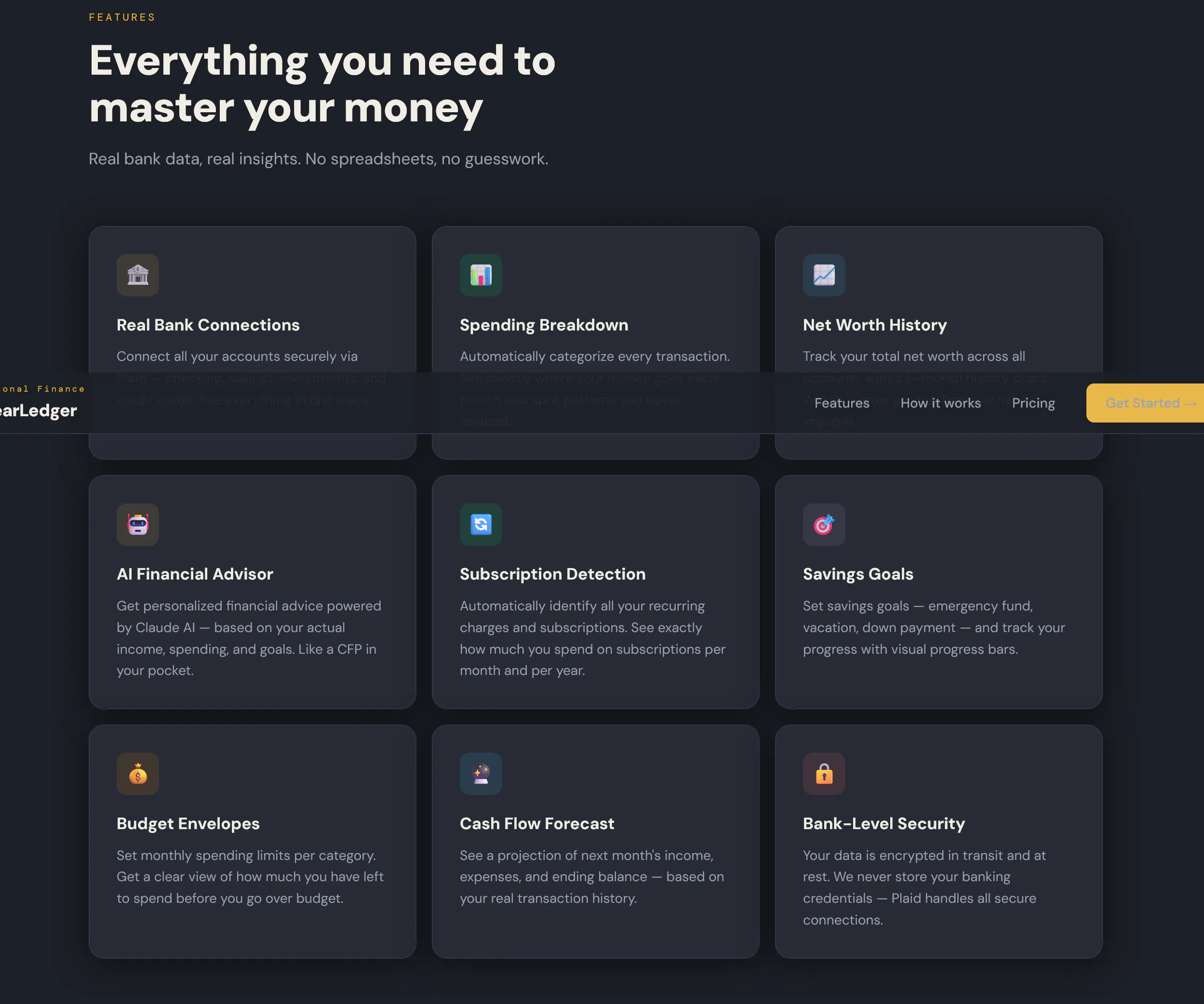This screenshot has width=1204, height=1004.
Task: Click the 'Set monthly spending limits' description
Action: [251, 877]
